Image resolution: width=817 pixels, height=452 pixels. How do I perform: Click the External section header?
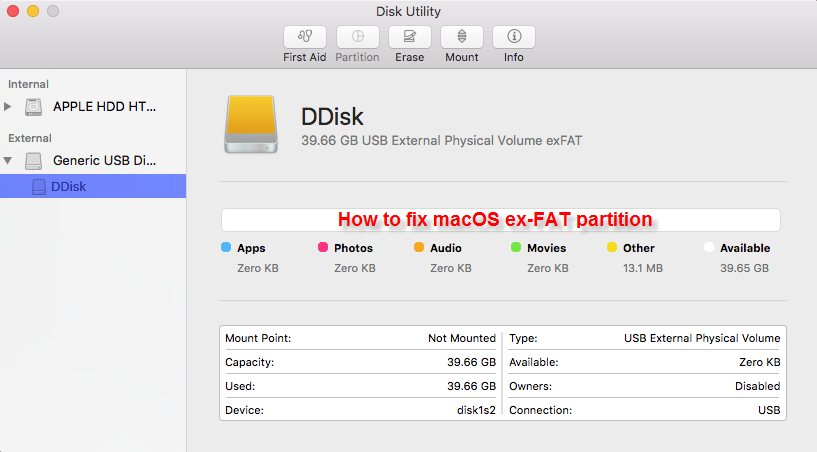30,138
